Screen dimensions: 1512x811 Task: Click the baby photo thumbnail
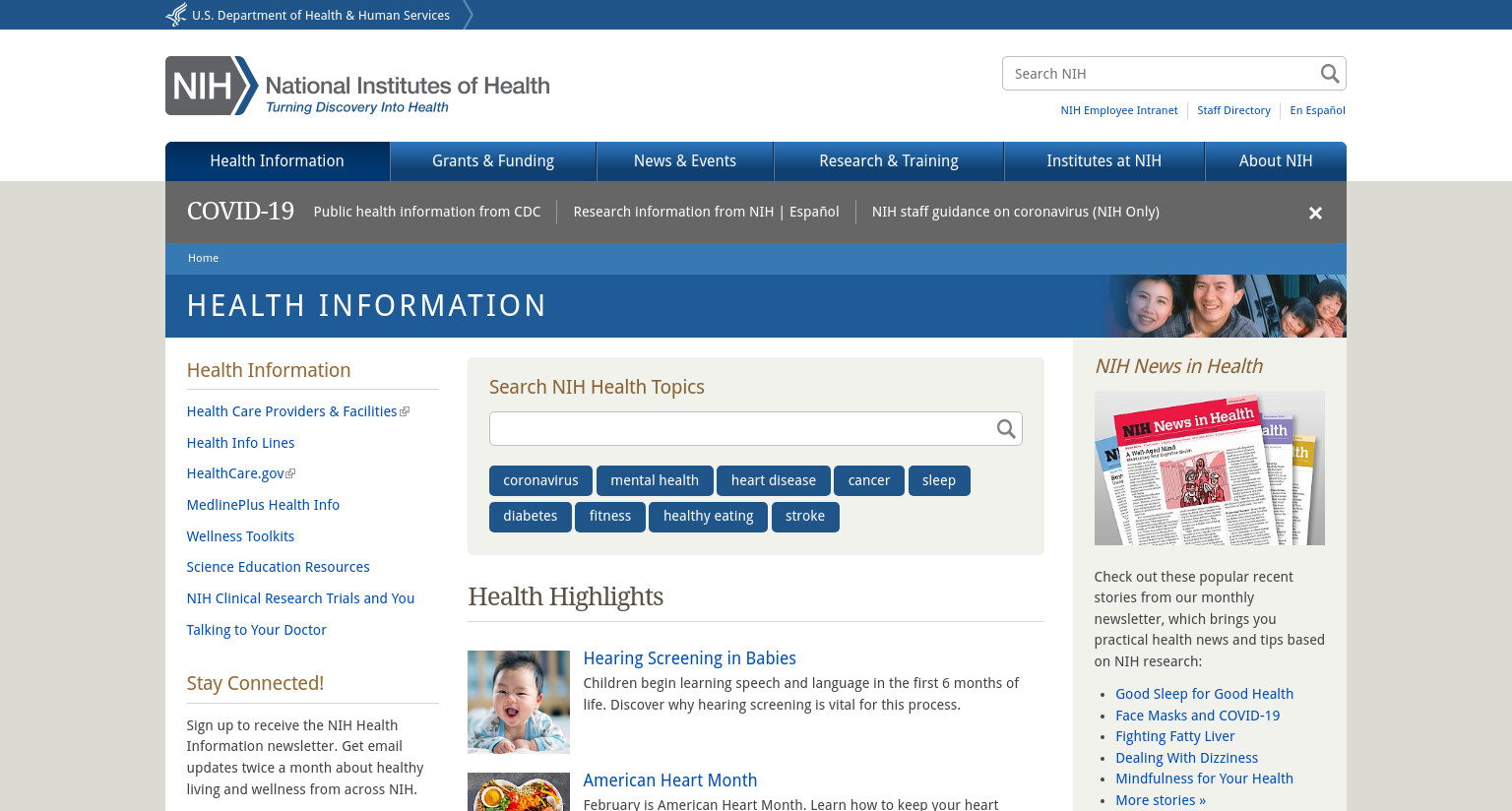tap(519, 702)
